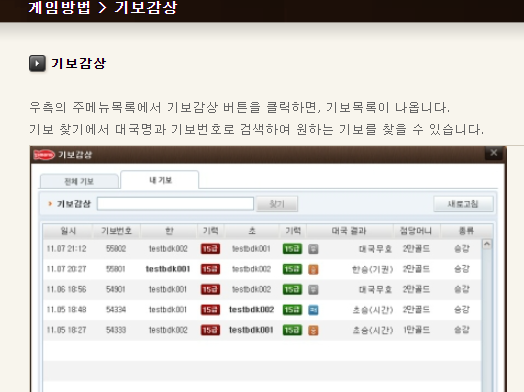Image resolution: width=524 pixels, height=392 pixels.
Task: Click the 게임방법 breadcrumb link
Action: click(59, 7)
